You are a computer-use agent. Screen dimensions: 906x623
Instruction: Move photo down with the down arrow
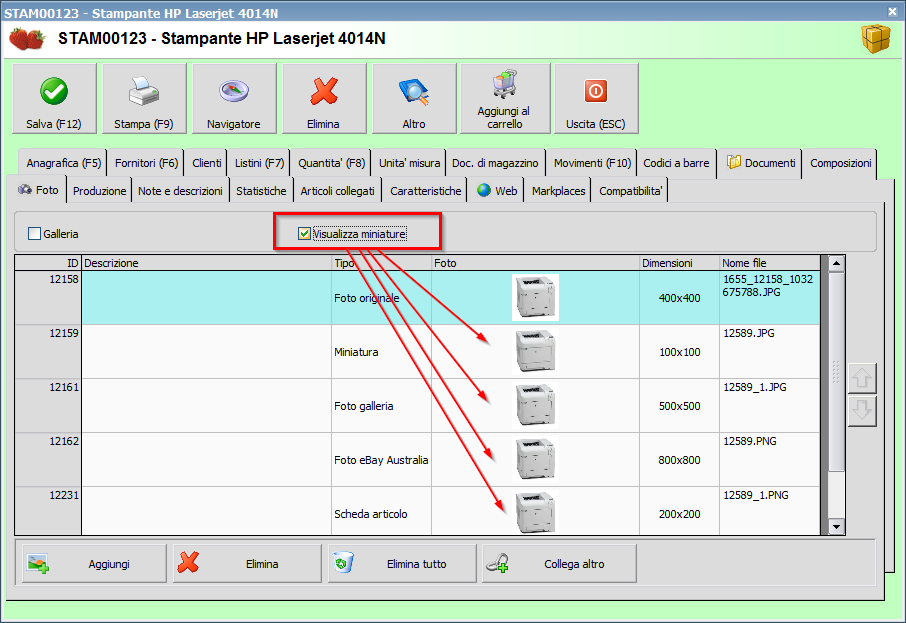[x=862, y=411]
